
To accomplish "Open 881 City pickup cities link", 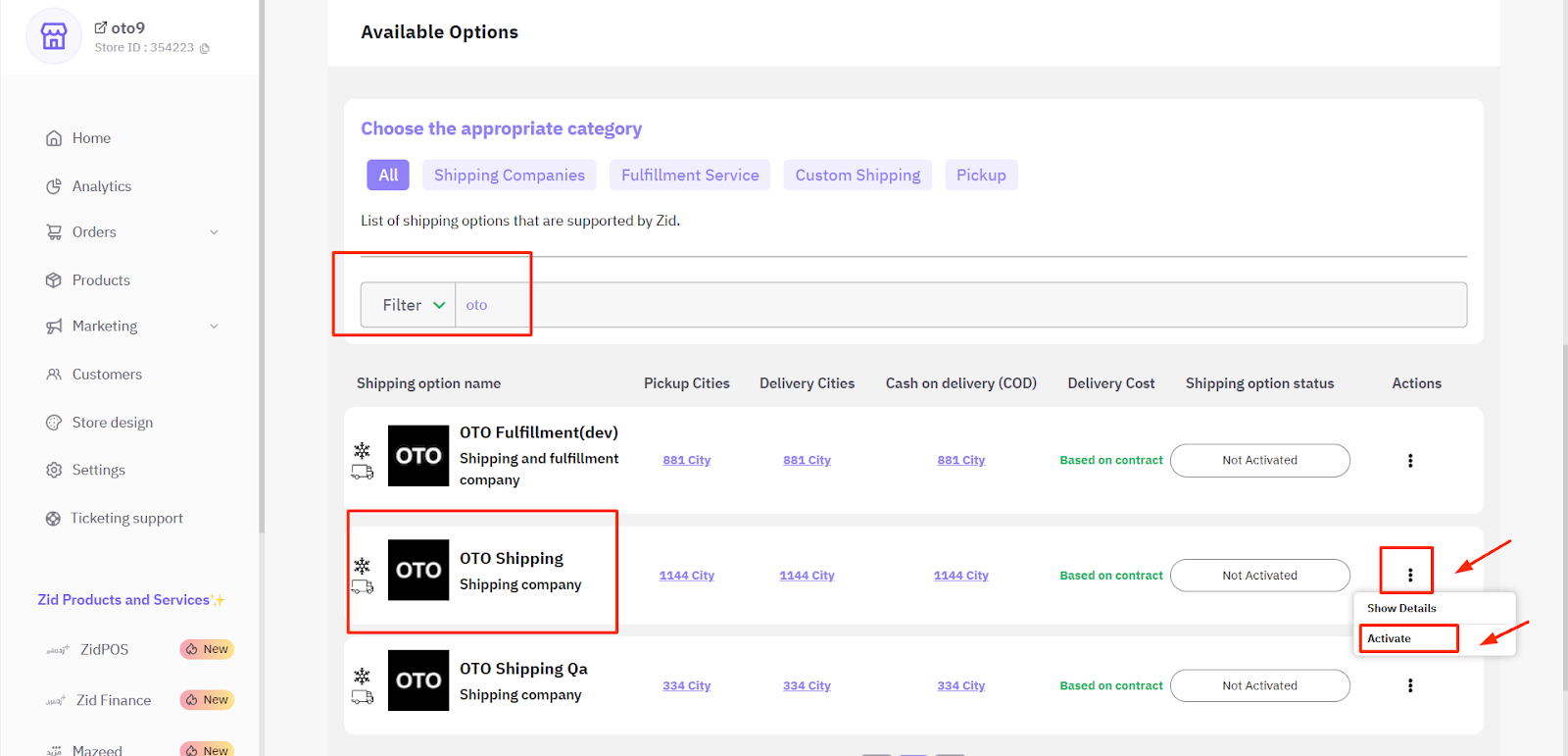I will tap(686, 460).
